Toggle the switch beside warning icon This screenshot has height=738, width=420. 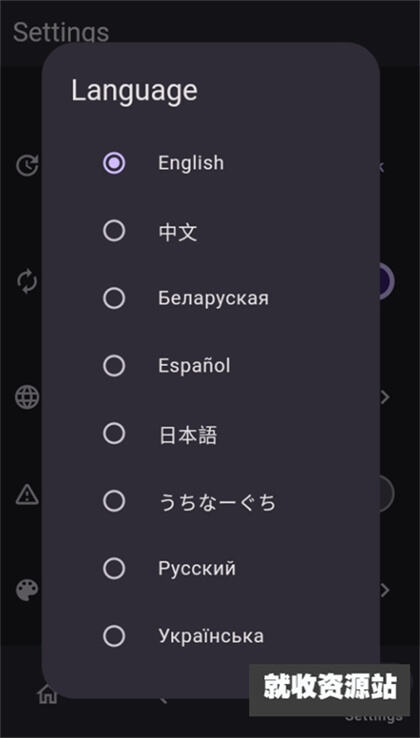point(386,494)
